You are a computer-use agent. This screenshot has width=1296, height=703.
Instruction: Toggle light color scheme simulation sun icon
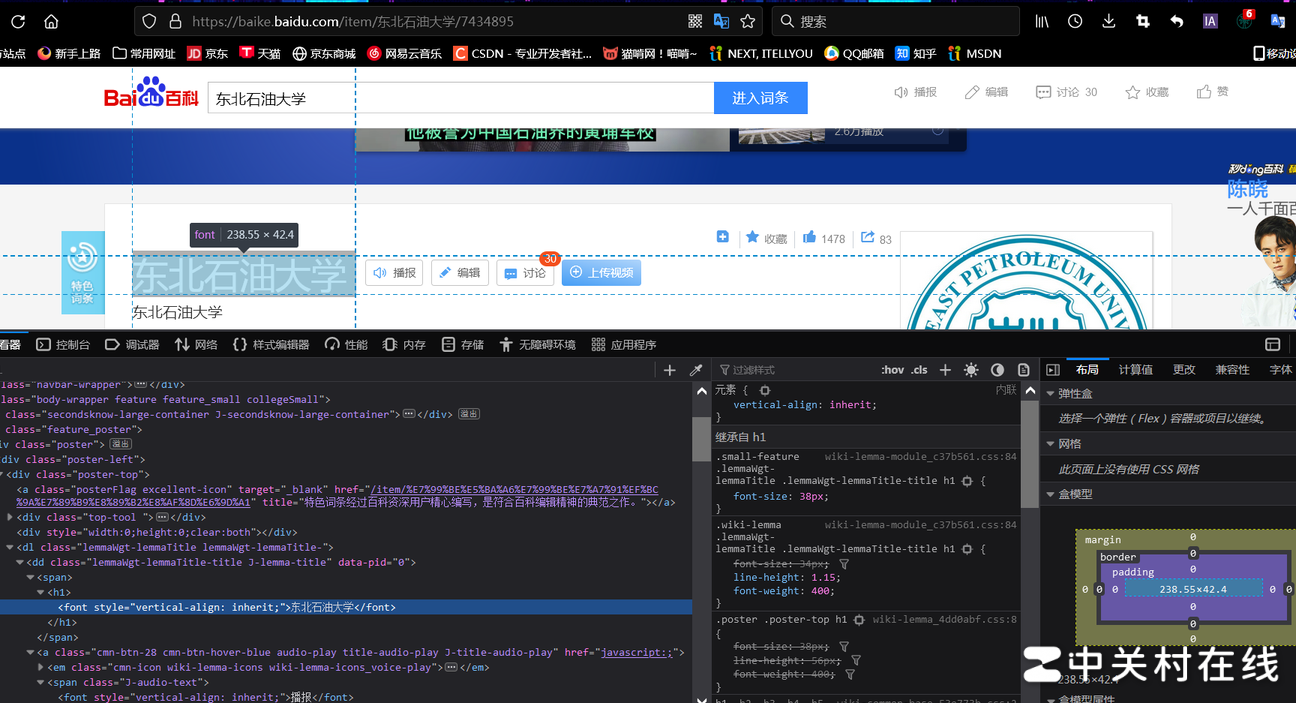971,370
